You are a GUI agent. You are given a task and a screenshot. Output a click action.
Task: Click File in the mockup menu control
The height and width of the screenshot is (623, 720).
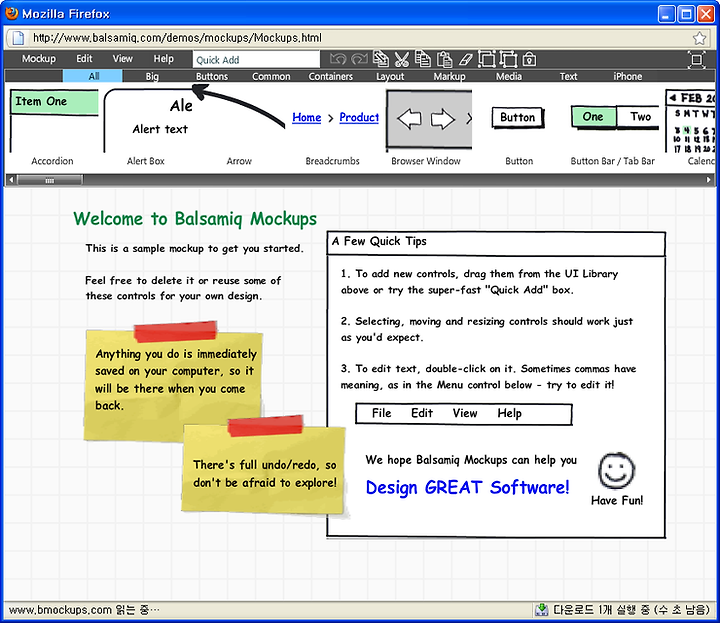pos(382,413)
